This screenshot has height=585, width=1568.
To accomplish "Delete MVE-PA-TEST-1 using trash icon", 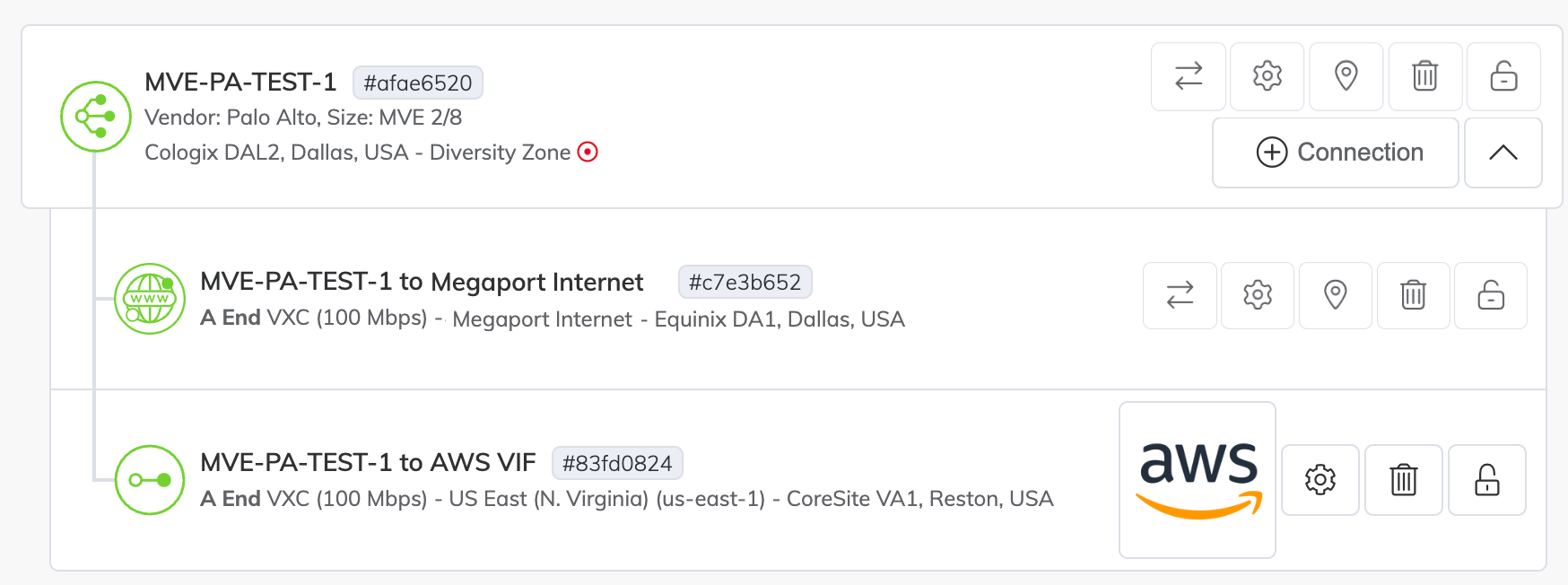I will [1424, 76].
